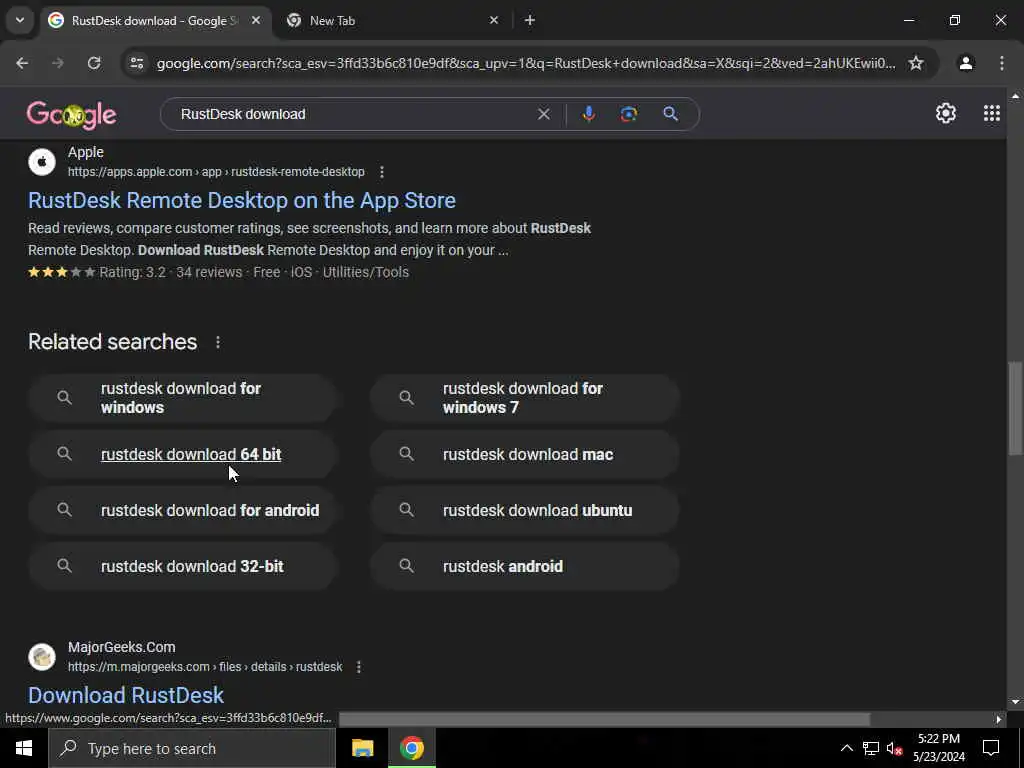Click the apps.apple.com URL breadcrumb
The image size is (1024, 768).
(x=216, y=172)
